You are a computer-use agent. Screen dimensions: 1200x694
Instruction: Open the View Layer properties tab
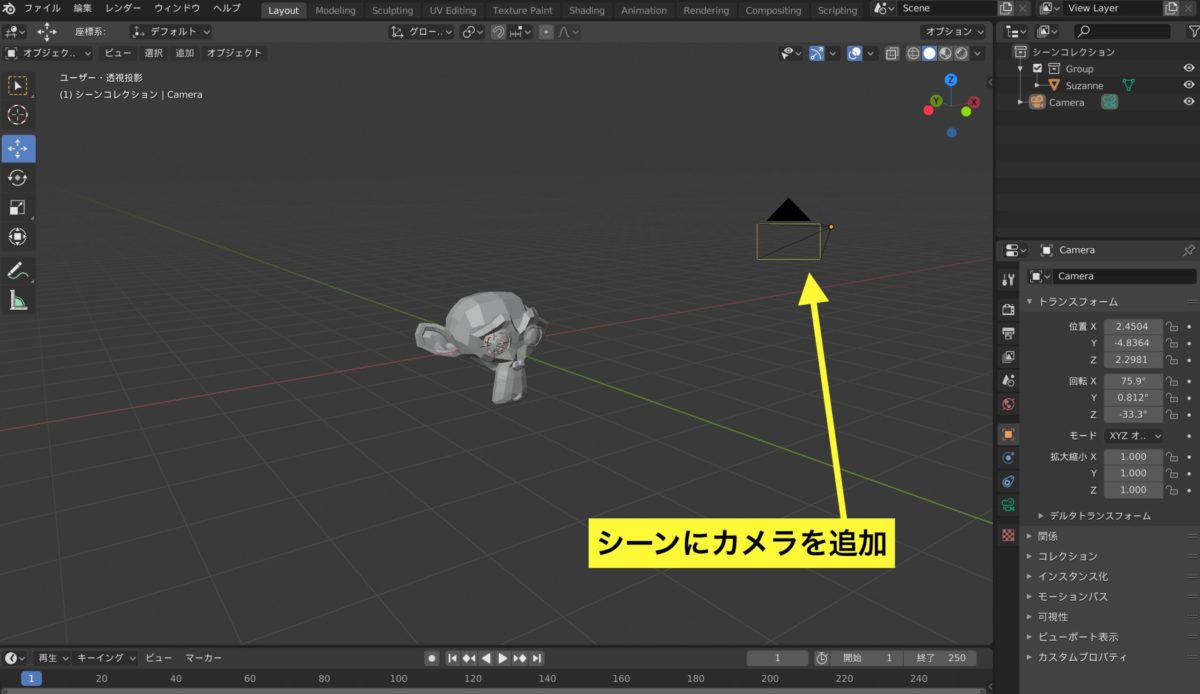tap(1008, 357)
